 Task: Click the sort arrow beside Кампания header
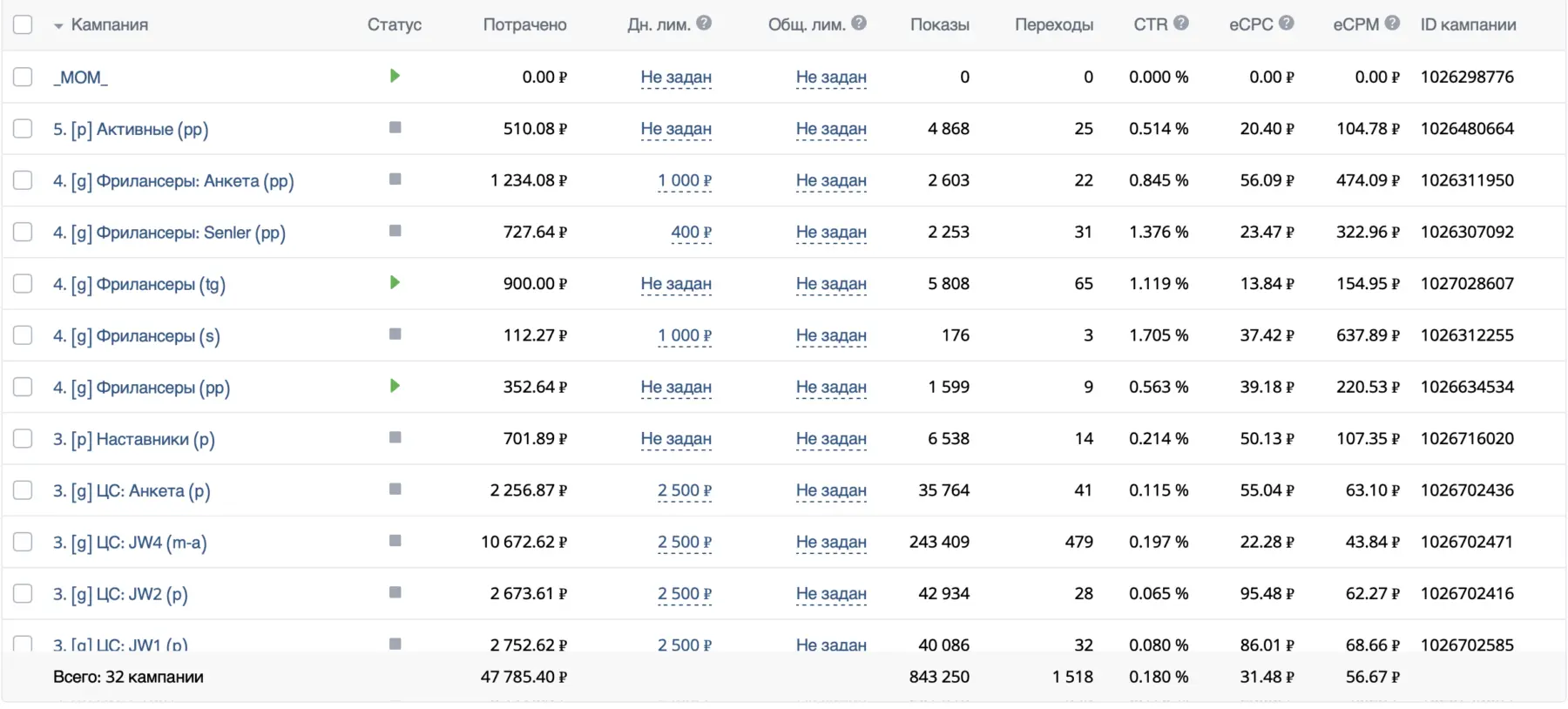click(x=58, y=26)
